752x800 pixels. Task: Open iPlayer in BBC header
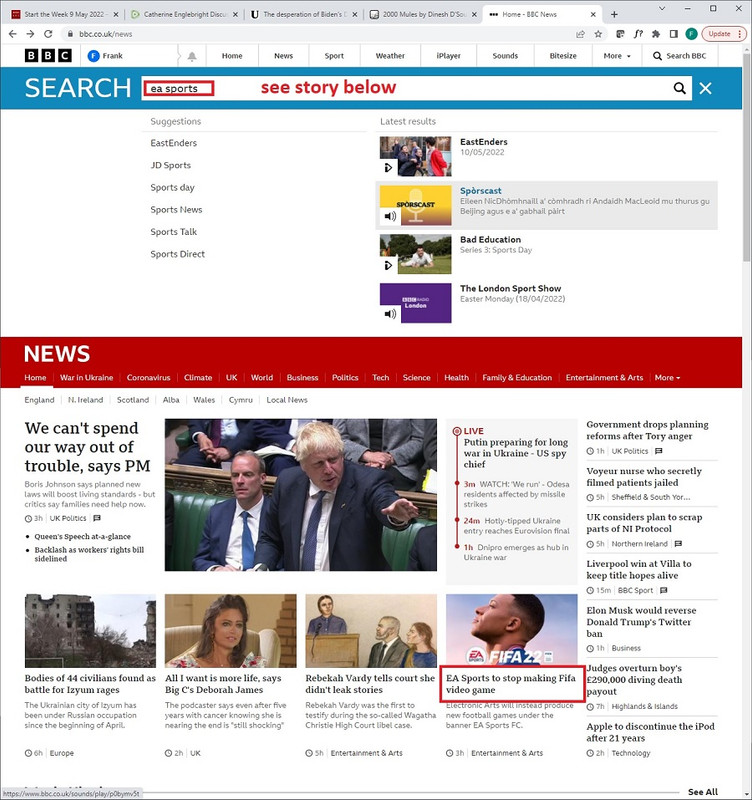(x=448, y=56)
